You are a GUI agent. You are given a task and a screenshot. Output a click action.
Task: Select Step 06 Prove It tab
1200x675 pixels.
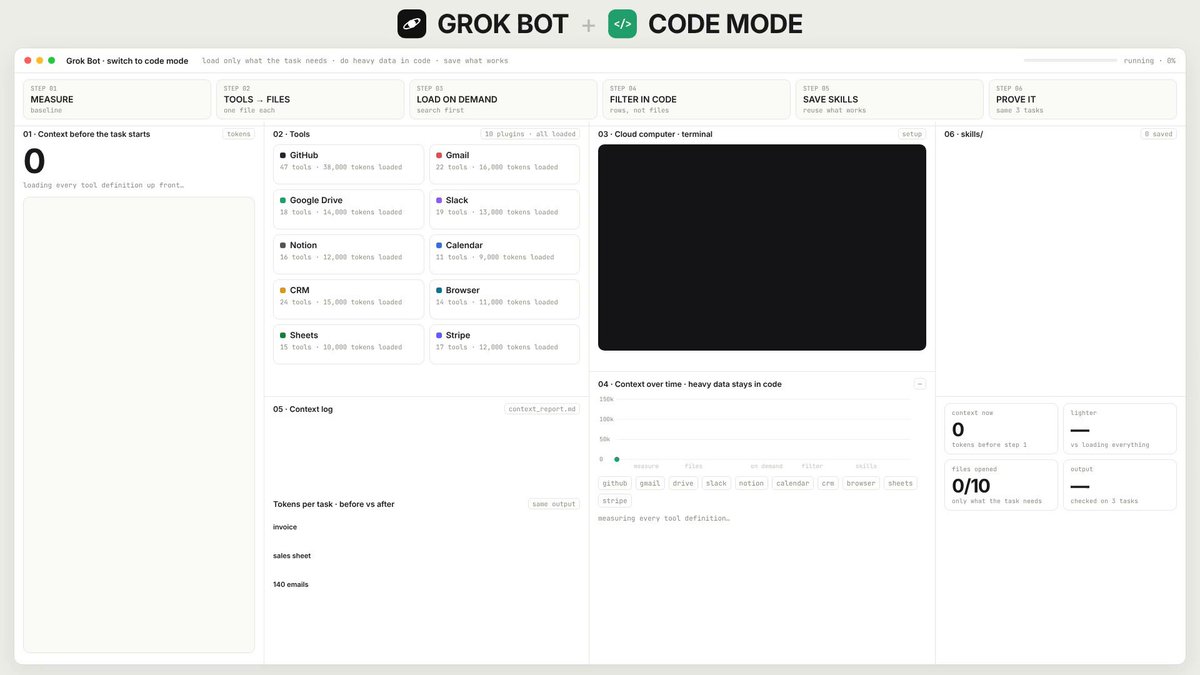[x=1083, y=99]
